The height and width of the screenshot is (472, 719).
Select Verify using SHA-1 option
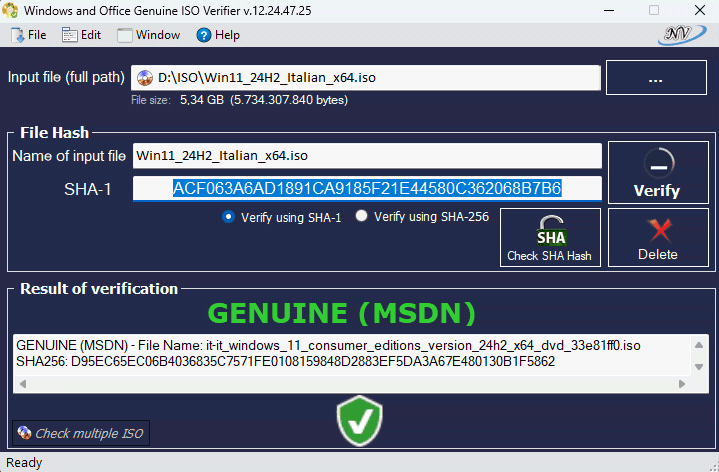tap(282, 217)
